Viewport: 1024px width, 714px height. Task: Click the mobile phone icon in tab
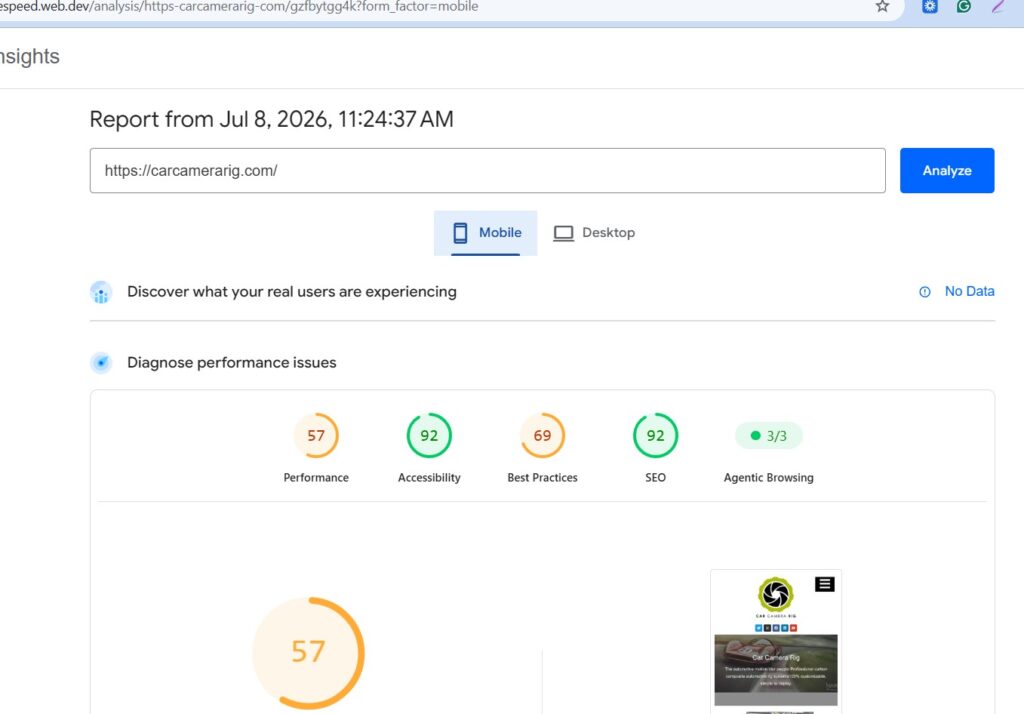click(460, 233)
